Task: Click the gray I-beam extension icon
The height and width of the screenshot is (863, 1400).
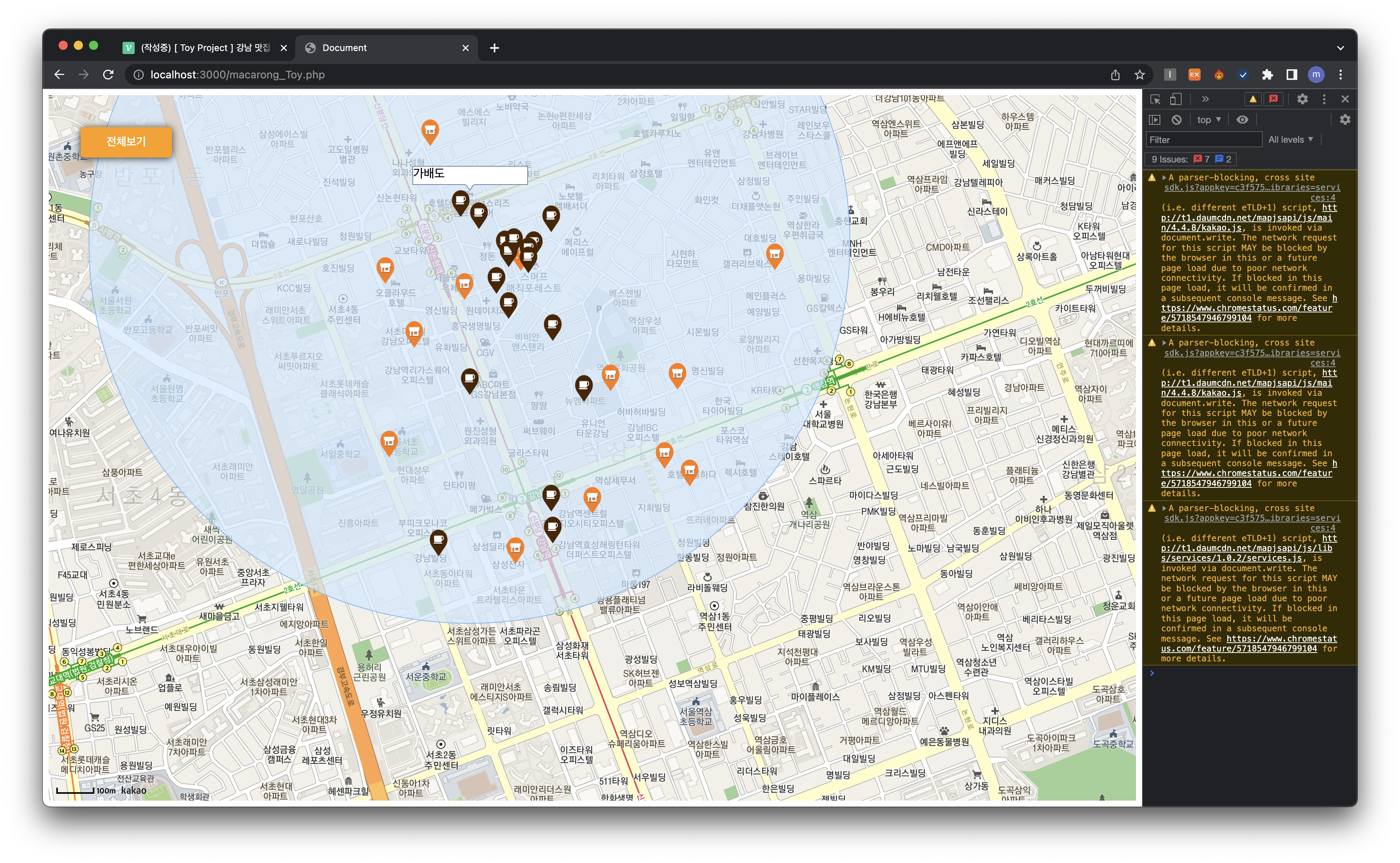Action: 1169,75
